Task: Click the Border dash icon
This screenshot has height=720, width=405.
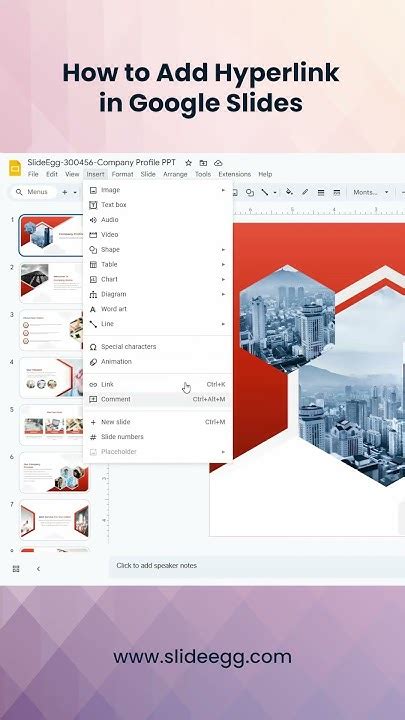Action: pyautogui.click(x=337, y=192)
